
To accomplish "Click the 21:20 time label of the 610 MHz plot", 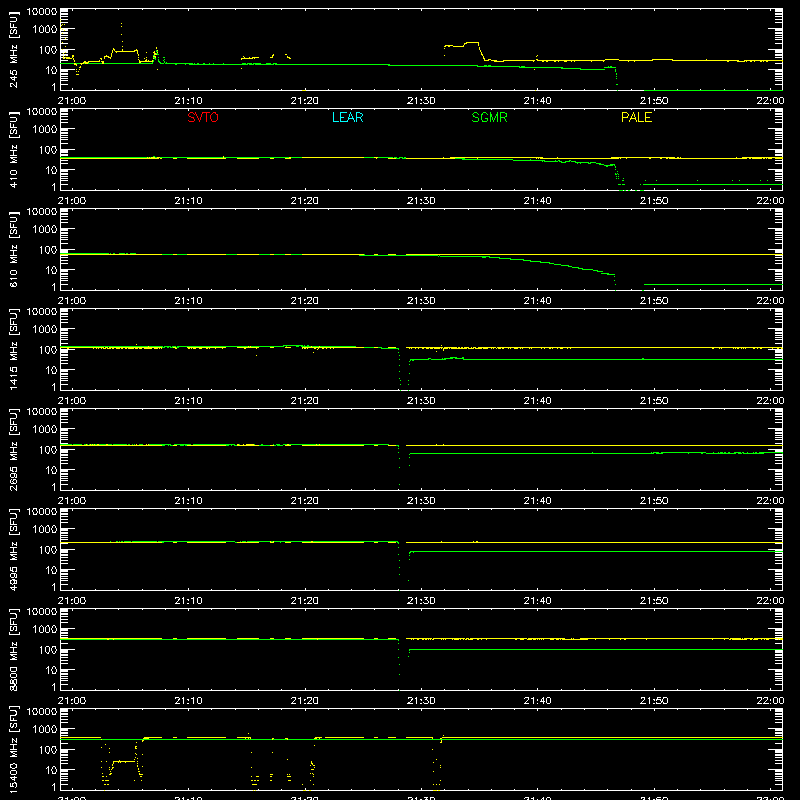I will (x=305, y=301).
